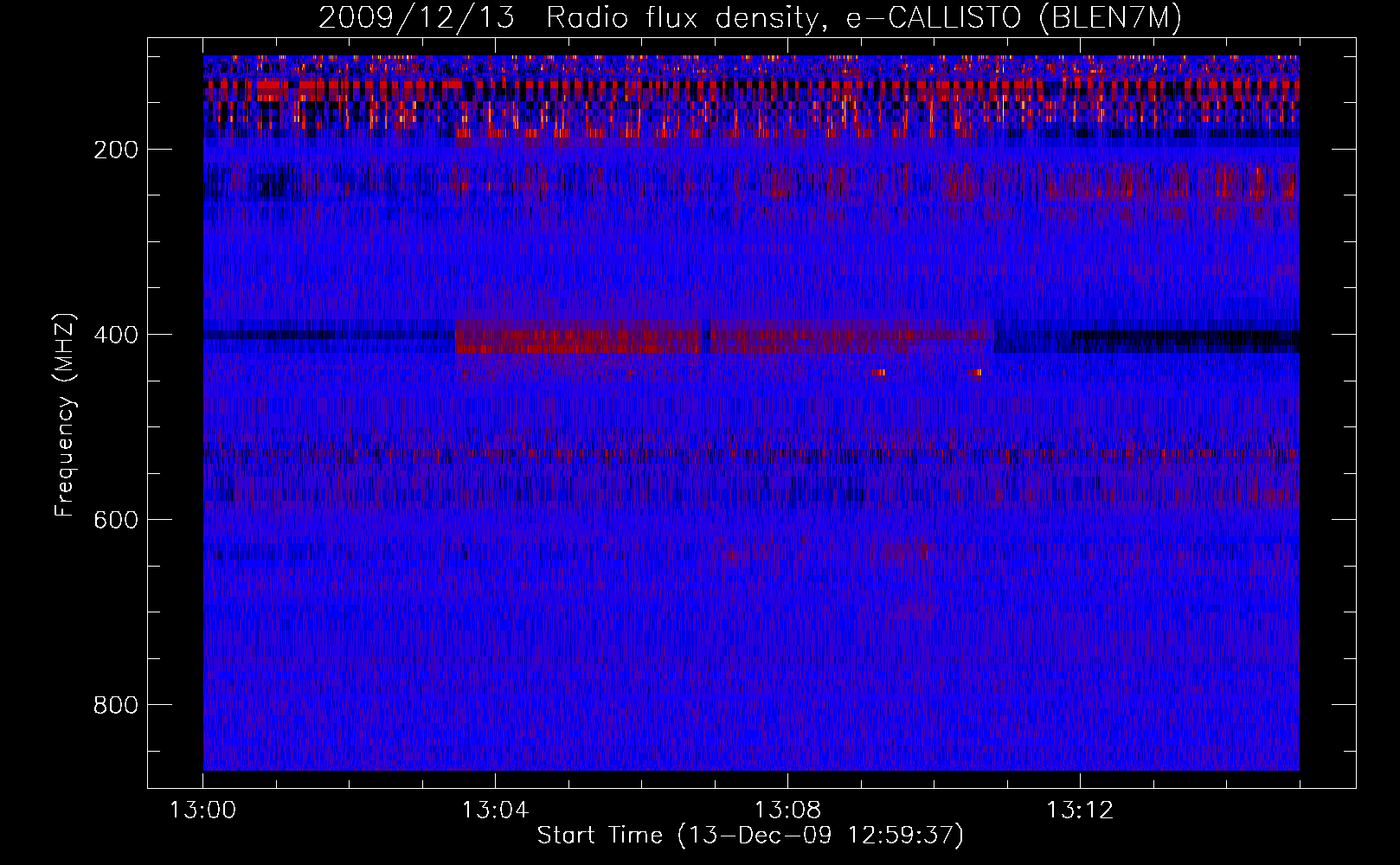Click the 'Frequency (MHZ)' axis label
The width and height of the screenshot is (1400, 865).
click(65, 414)
